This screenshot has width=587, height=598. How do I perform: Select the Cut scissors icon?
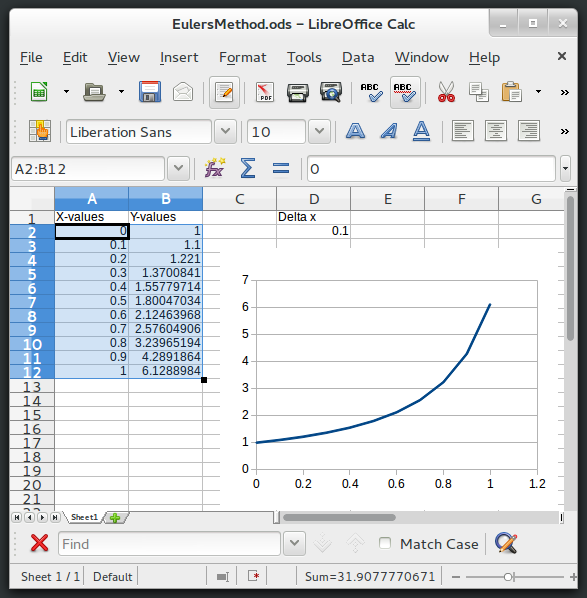(446, 92)
